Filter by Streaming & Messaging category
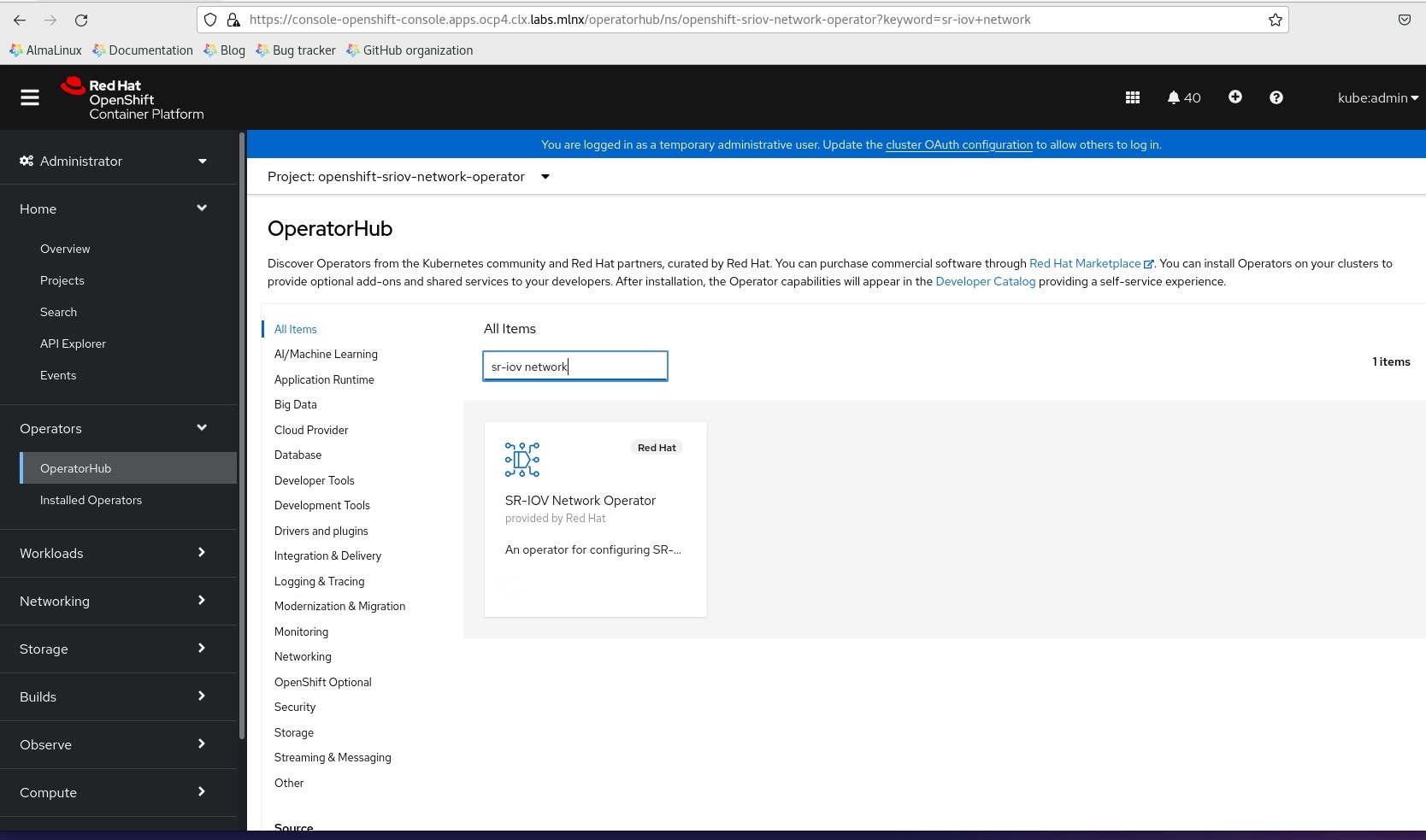Viewport: 1426px width, 840px height. (333, 757)
